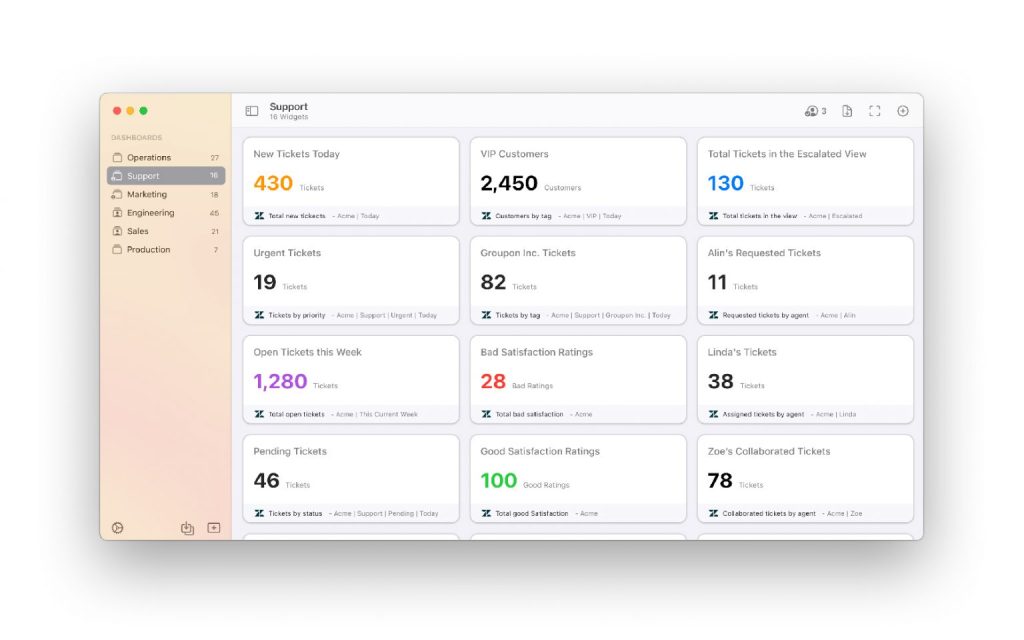Export the dashboard as a document
1024x640 pixels.
point(846,111)
